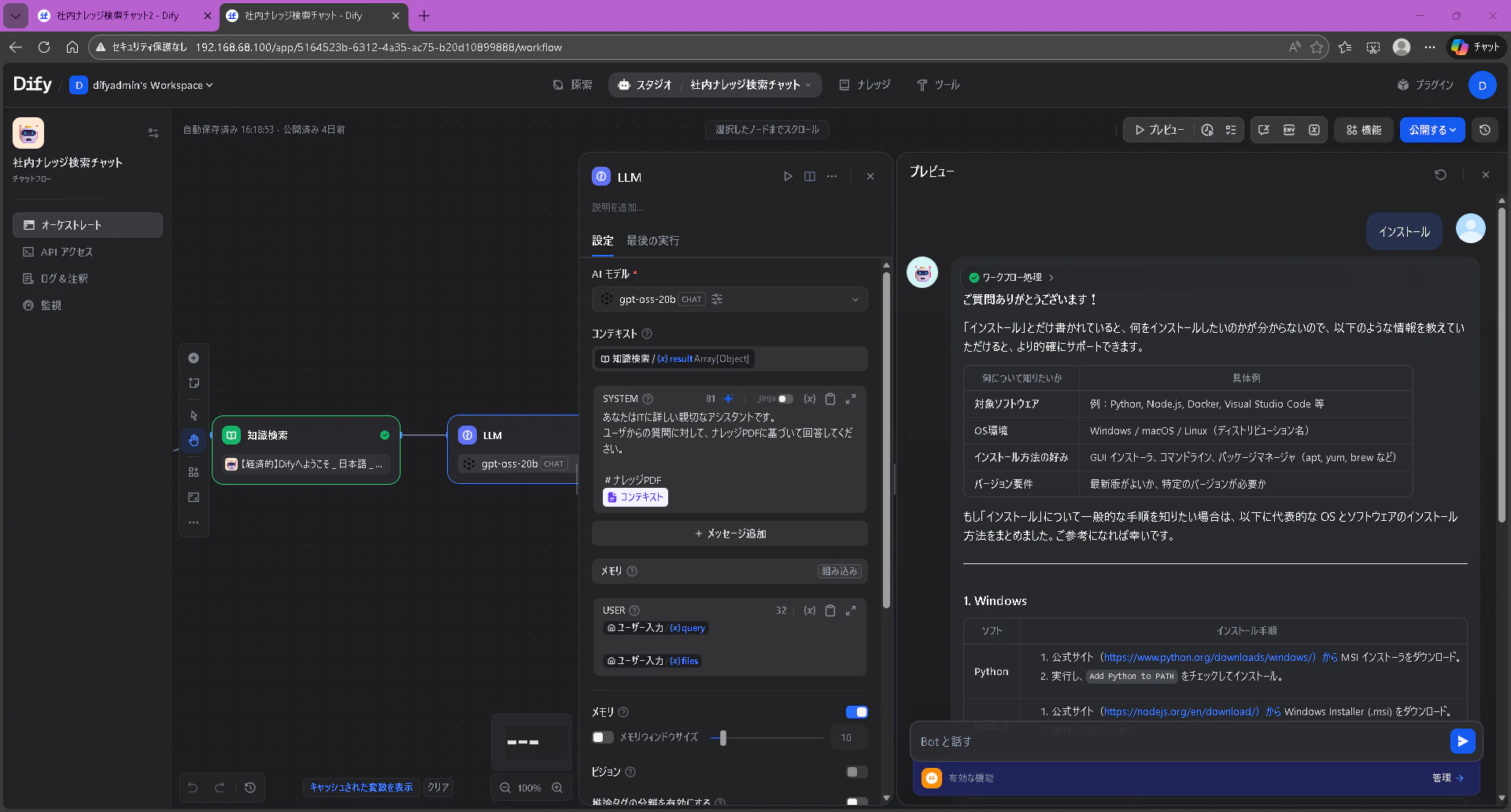Organize blocks with the grid-plus icon

[x=194, y=472]
